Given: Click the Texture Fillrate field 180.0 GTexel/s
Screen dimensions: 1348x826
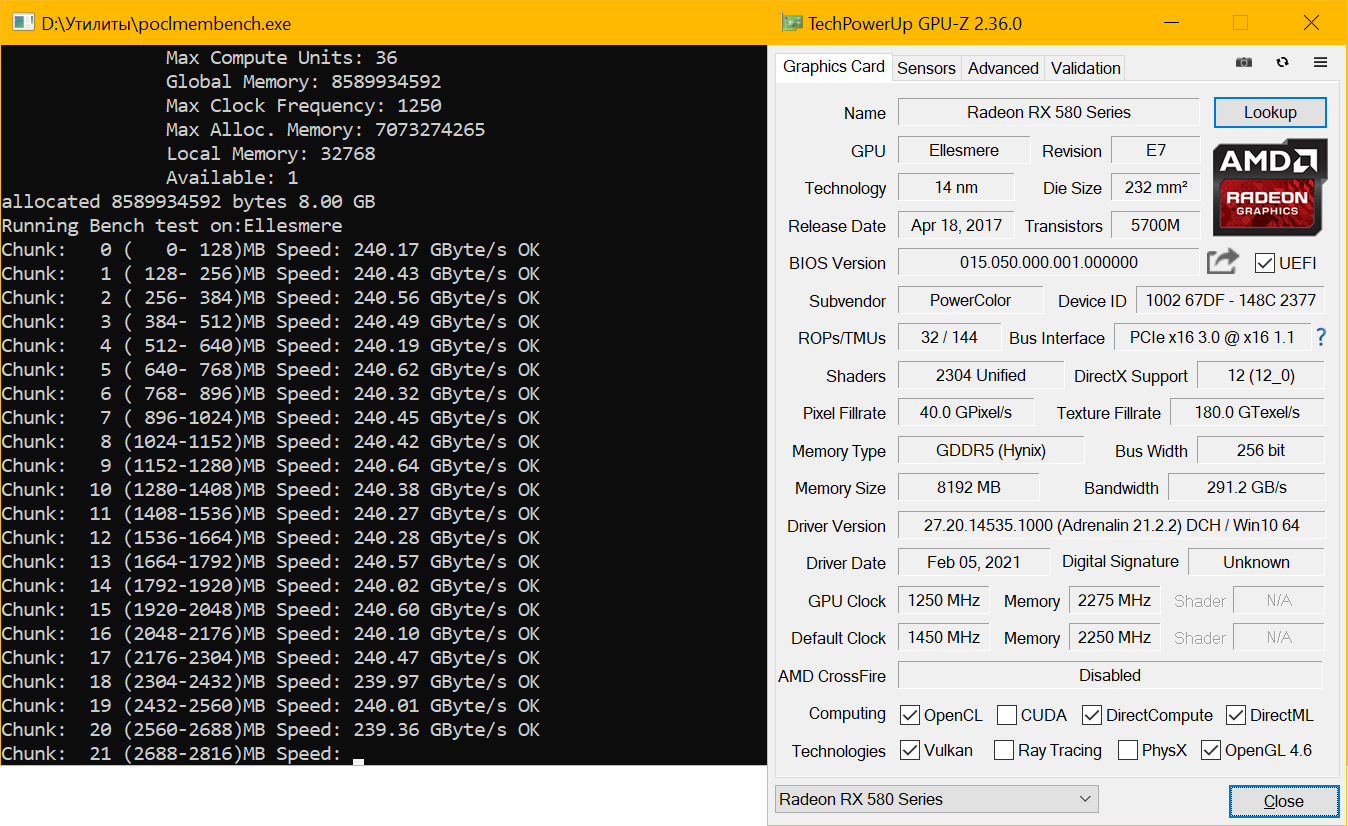Looking at the screenshot, I should pyautogui.click(x=1247, y=412).
